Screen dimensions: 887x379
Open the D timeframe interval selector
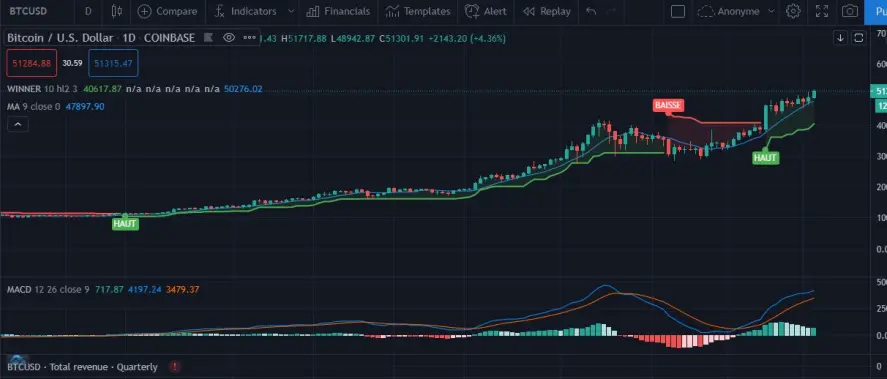(x=88, y=11)
